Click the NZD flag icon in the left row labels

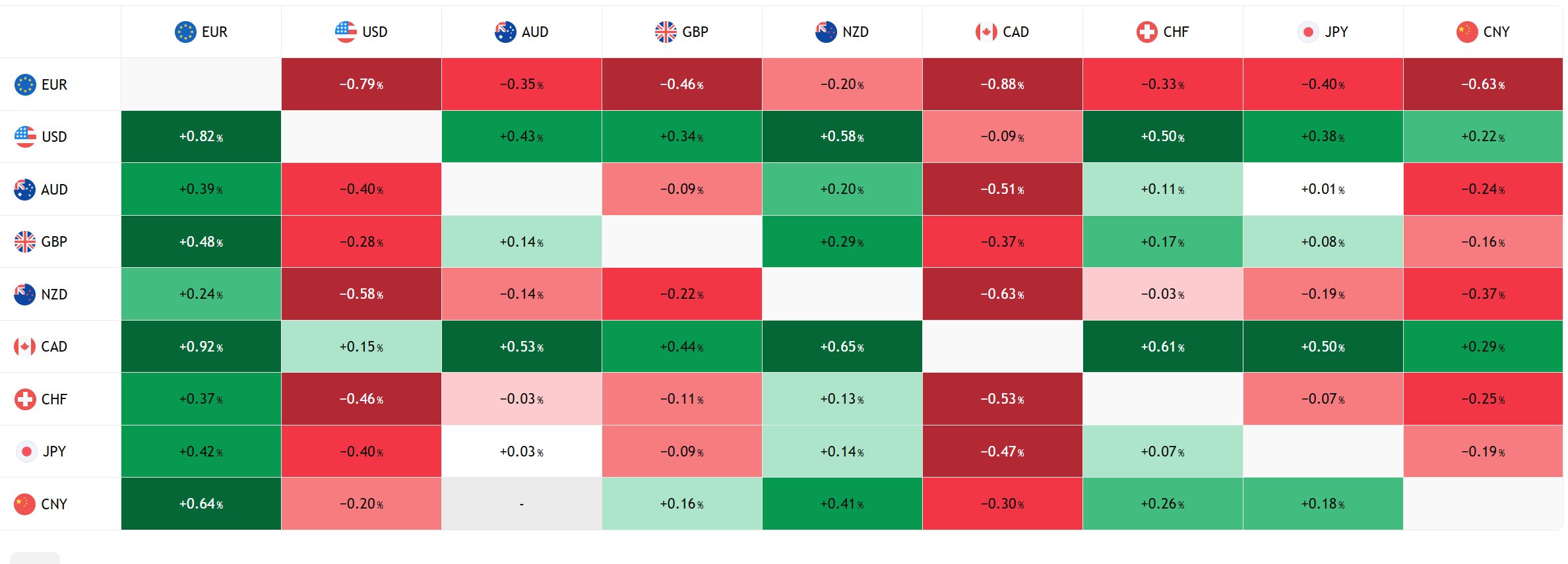click(x=25, y=294)
